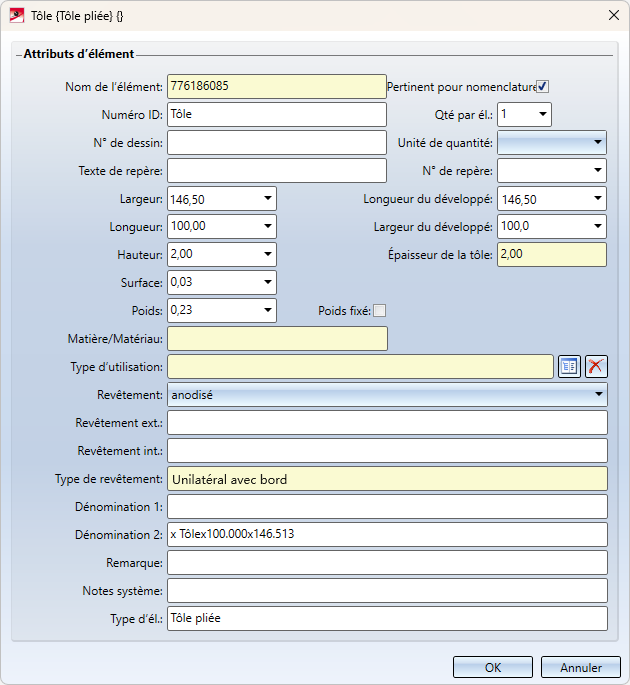Viewport: 630px width, 685px height.
Task: Click the Texte de repère field
Action: point(277,170)
